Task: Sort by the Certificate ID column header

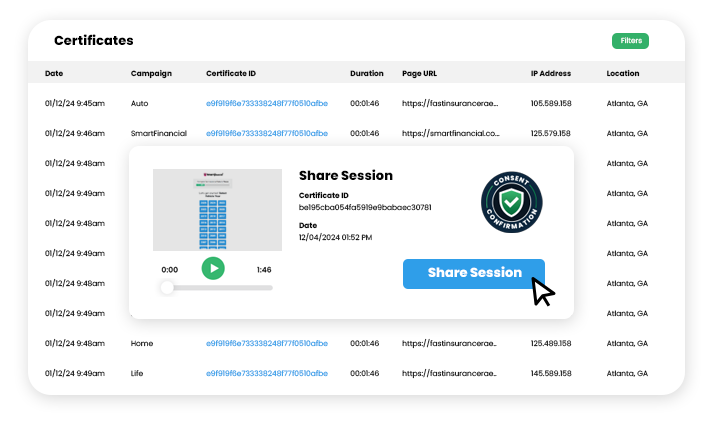Action: point(231,74)
